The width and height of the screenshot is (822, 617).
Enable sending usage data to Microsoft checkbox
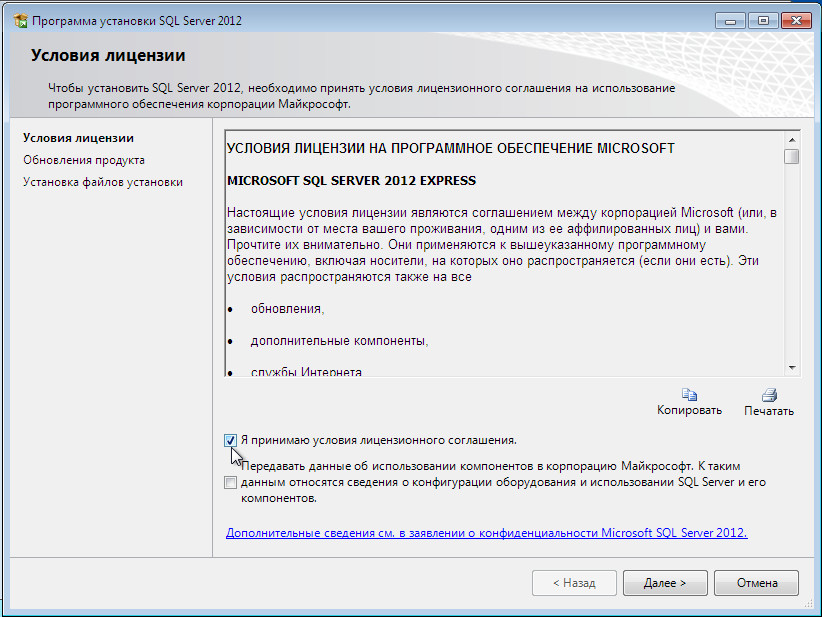[x=230, y=482]
